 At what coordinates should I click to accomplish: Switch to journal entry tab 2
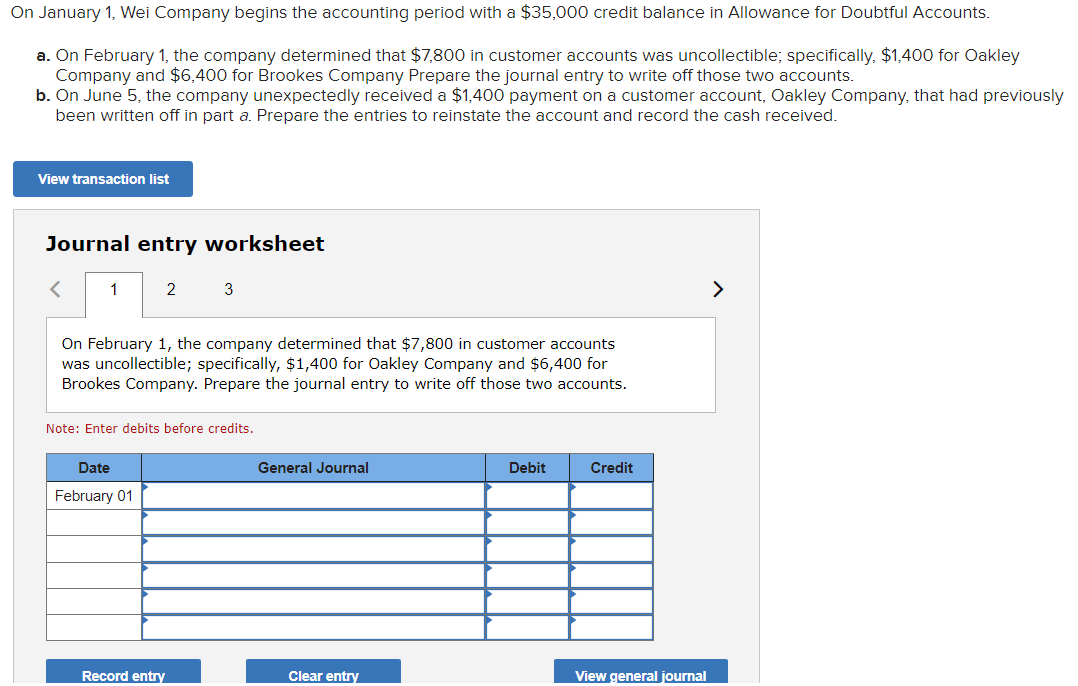click(x=170, y=289)
